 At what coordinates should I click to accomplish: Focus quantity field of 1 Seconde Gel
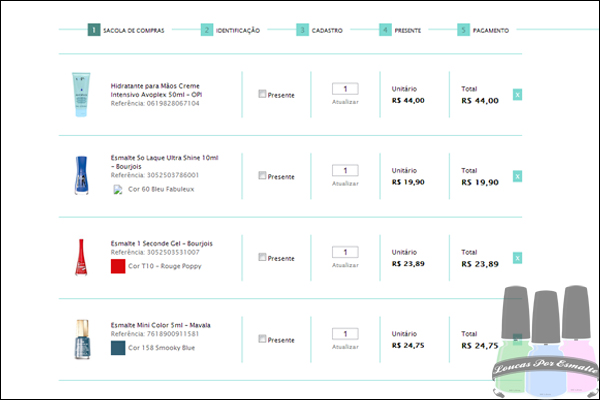345,252
